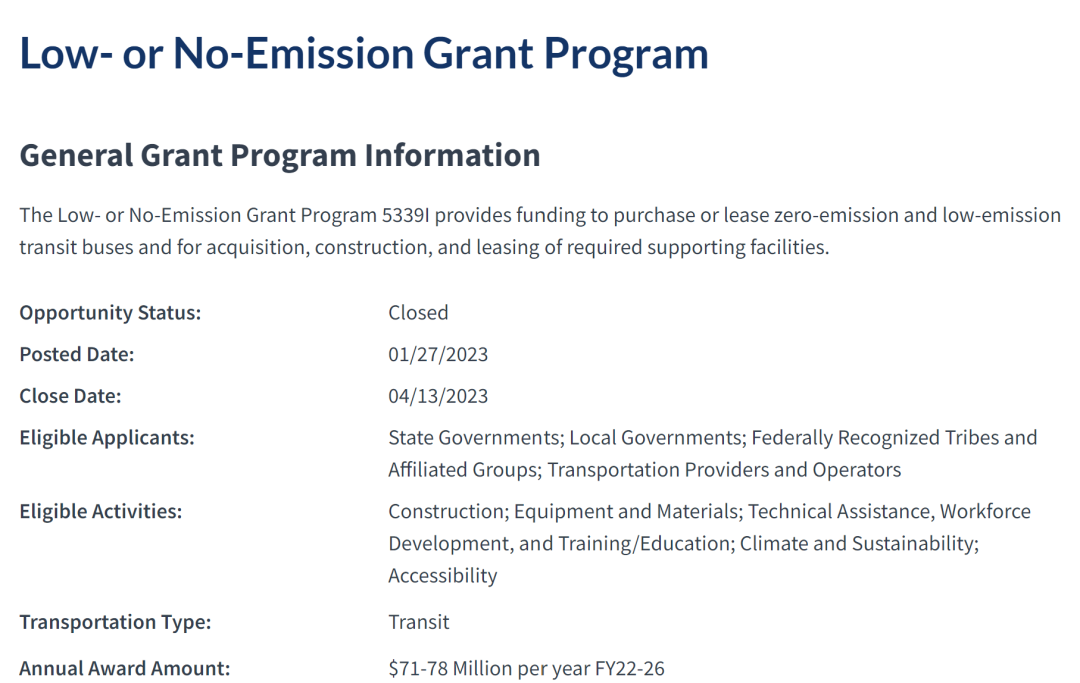This screenshot has height=683, width=1080.
Task: Click the Low- or No-Emission Grant Program title
Action: pyautogui.click(x=364, y=54)
